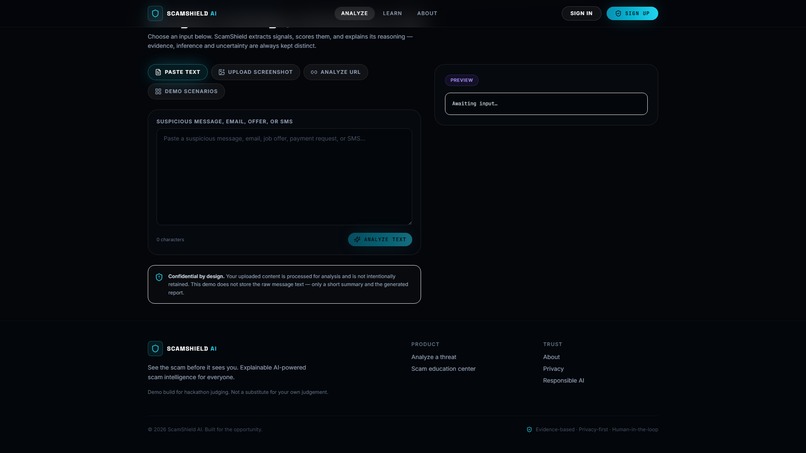Switch to Upload Screenshot tab
The width and height of the screenshot is (806, 453).
[x=255, y=72]
